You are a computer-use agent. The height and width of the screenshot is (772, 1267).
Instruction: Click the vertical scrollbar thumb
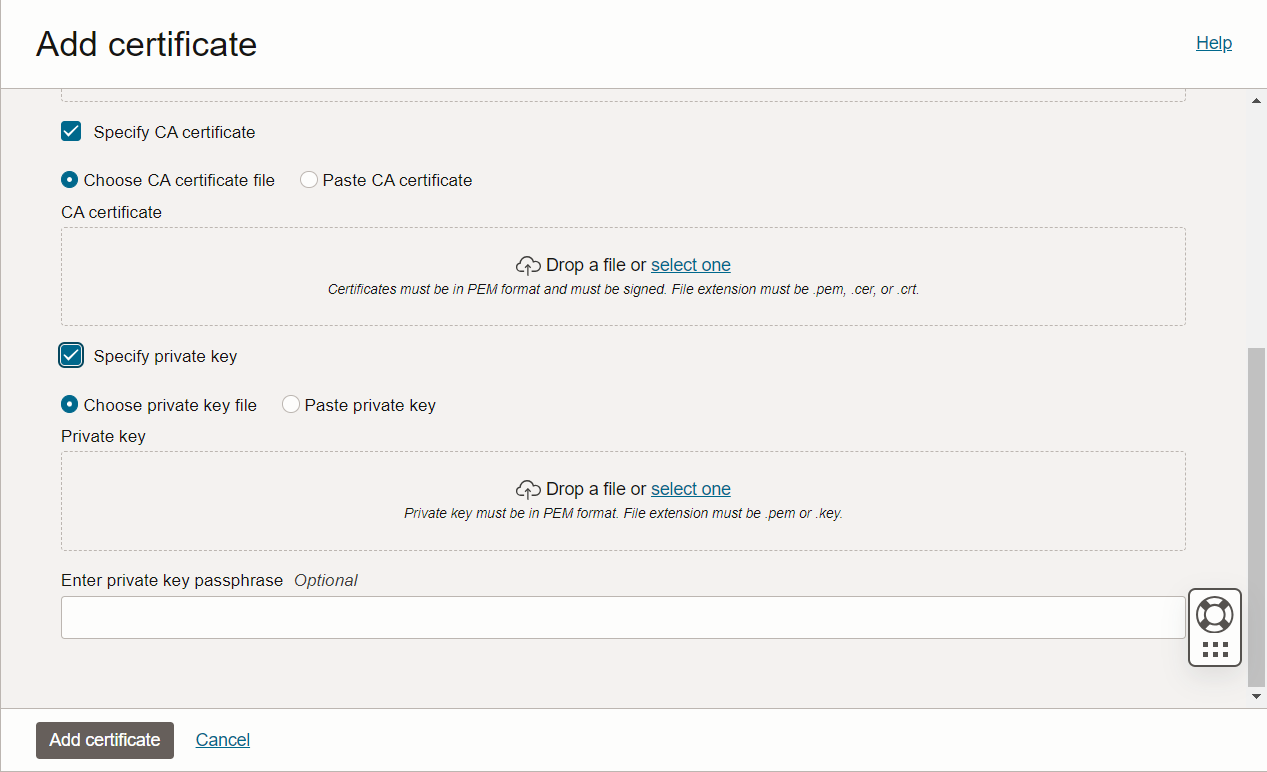(x=1257, y=517)
